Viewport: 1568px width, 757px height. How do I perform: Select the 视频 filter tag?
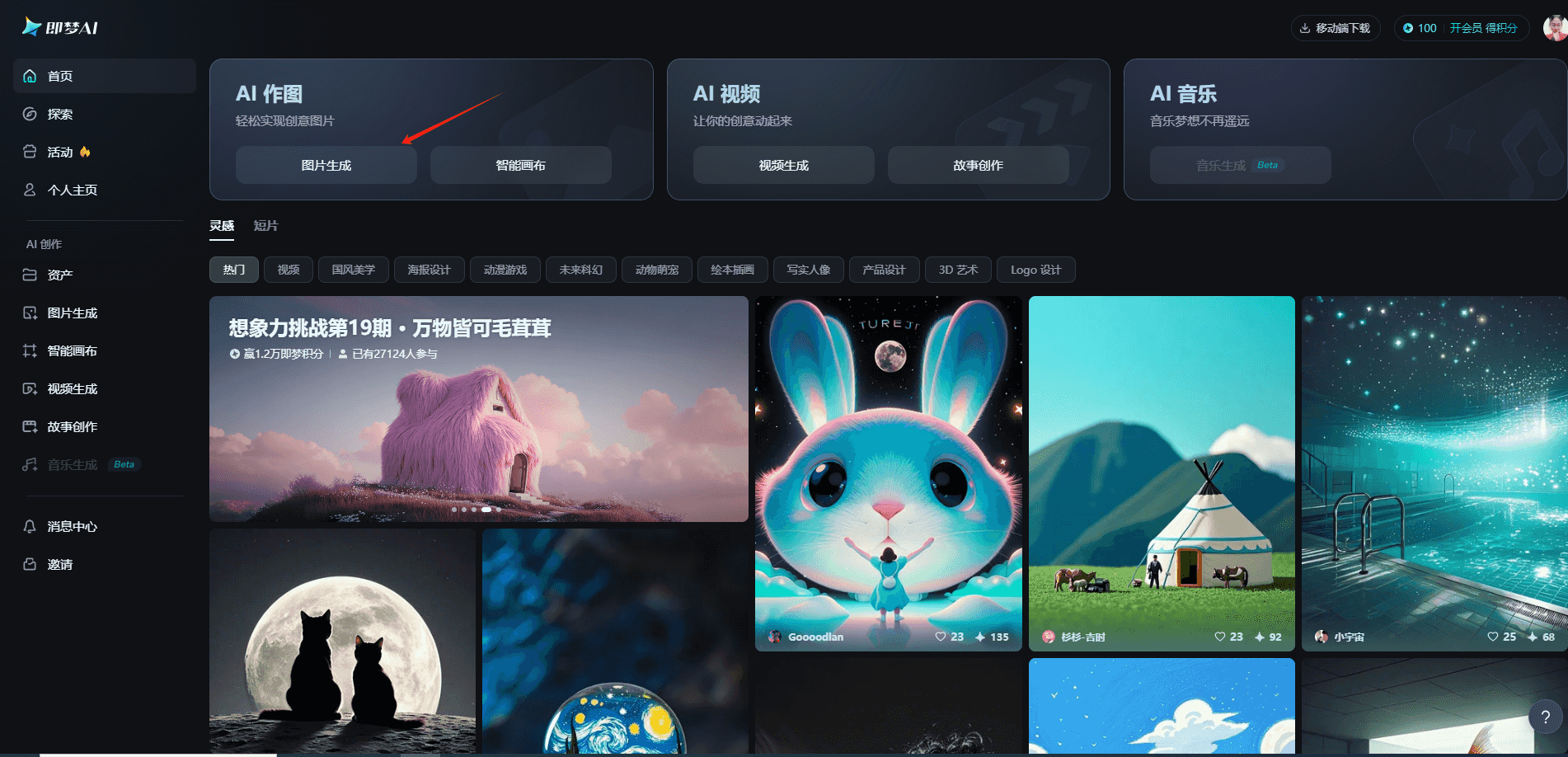289,270
